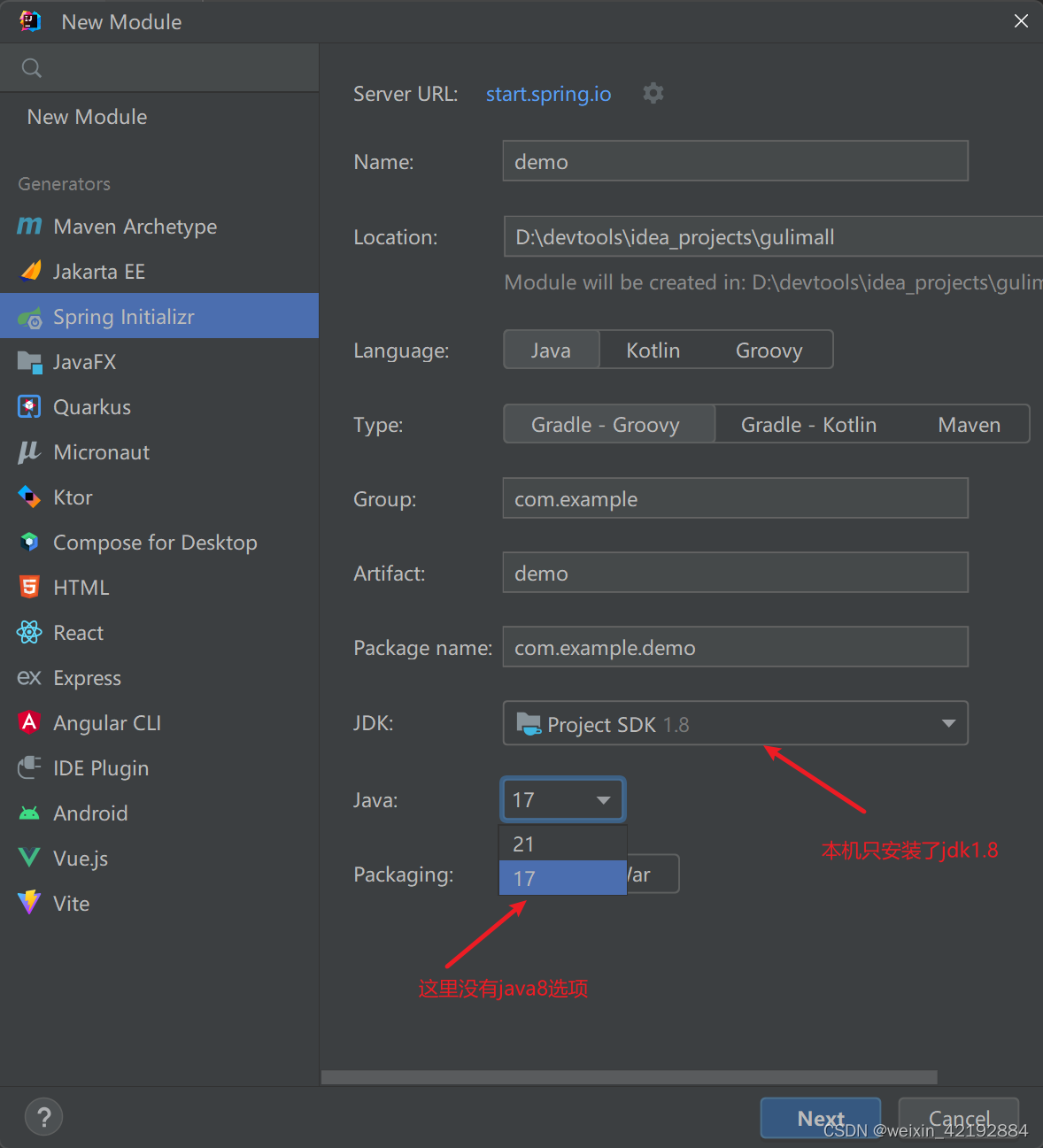
Task: Switch language to Kotlin
Action: click(x=653, y=350)
